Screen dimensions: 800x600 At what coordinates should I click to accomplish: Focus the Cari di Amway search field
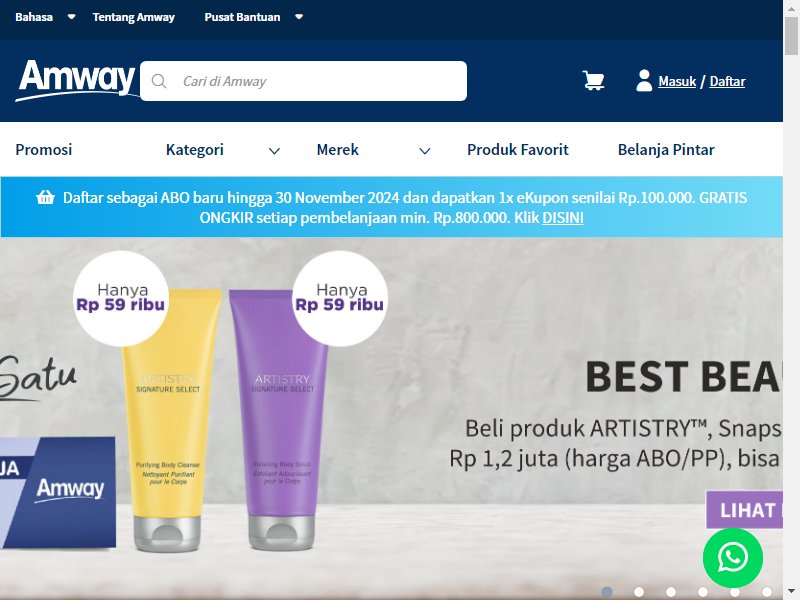(304, 81)
